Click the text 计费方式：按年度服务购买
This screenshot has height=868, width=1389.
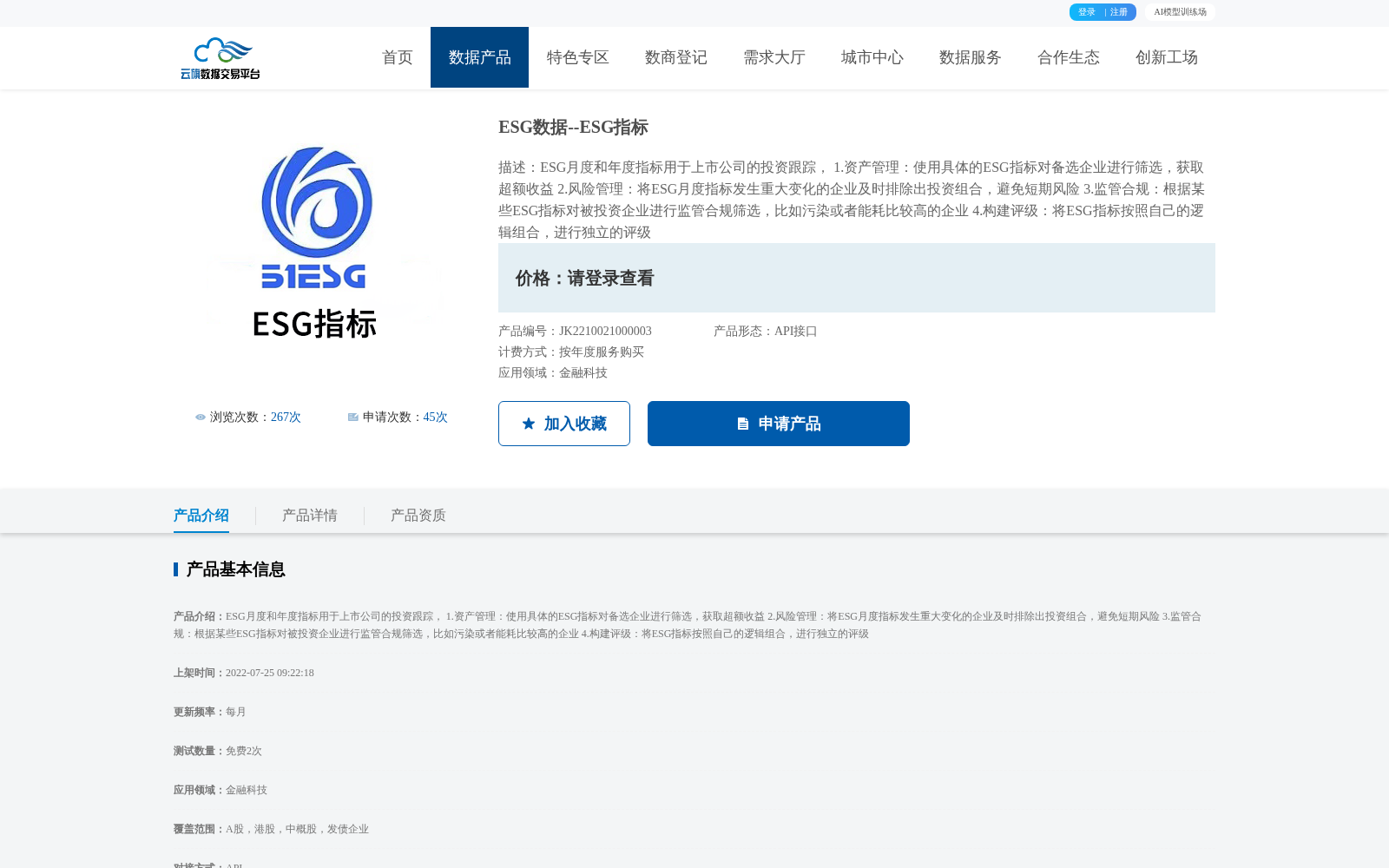click(571, 352)
